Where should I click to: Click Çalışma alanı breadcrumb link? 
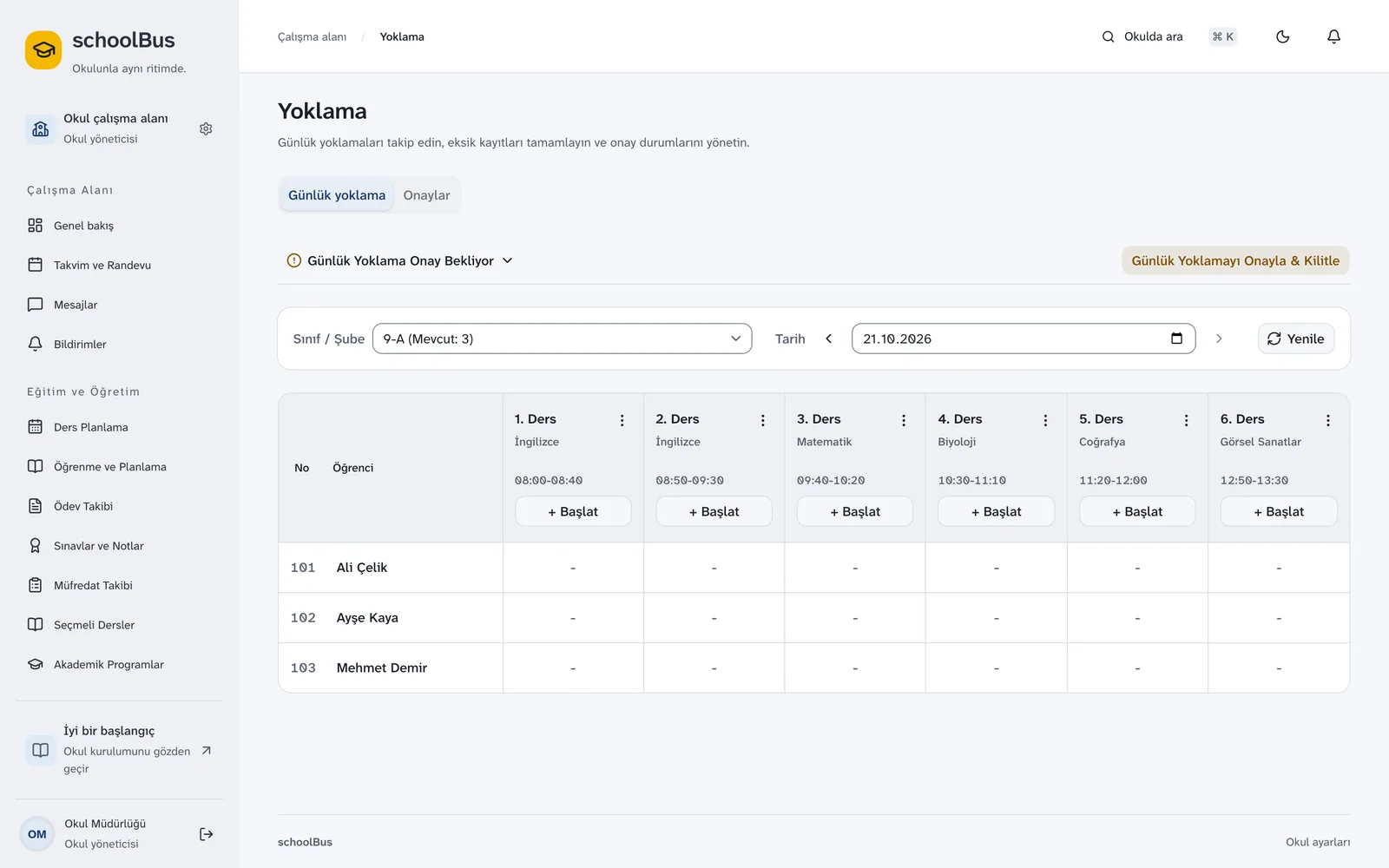(x=312, y=36)
